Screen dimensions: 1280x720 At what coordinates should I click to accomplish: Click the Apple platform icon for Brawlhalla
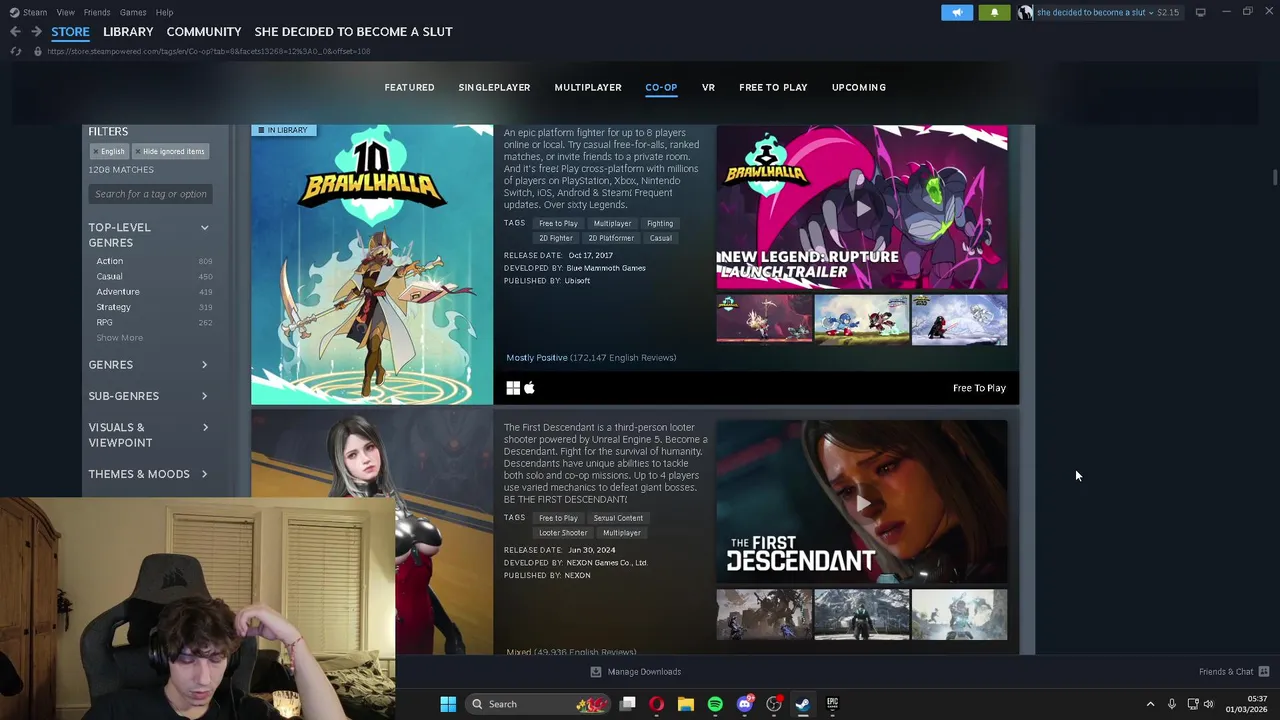[x=529, y=388]
